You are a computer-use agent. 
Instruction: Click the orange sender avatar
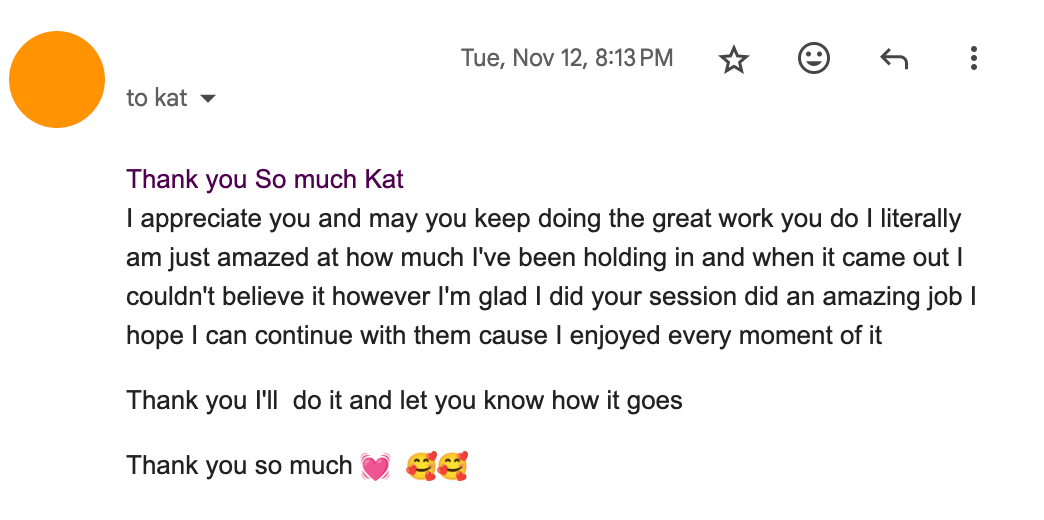(x=57, y=80)
